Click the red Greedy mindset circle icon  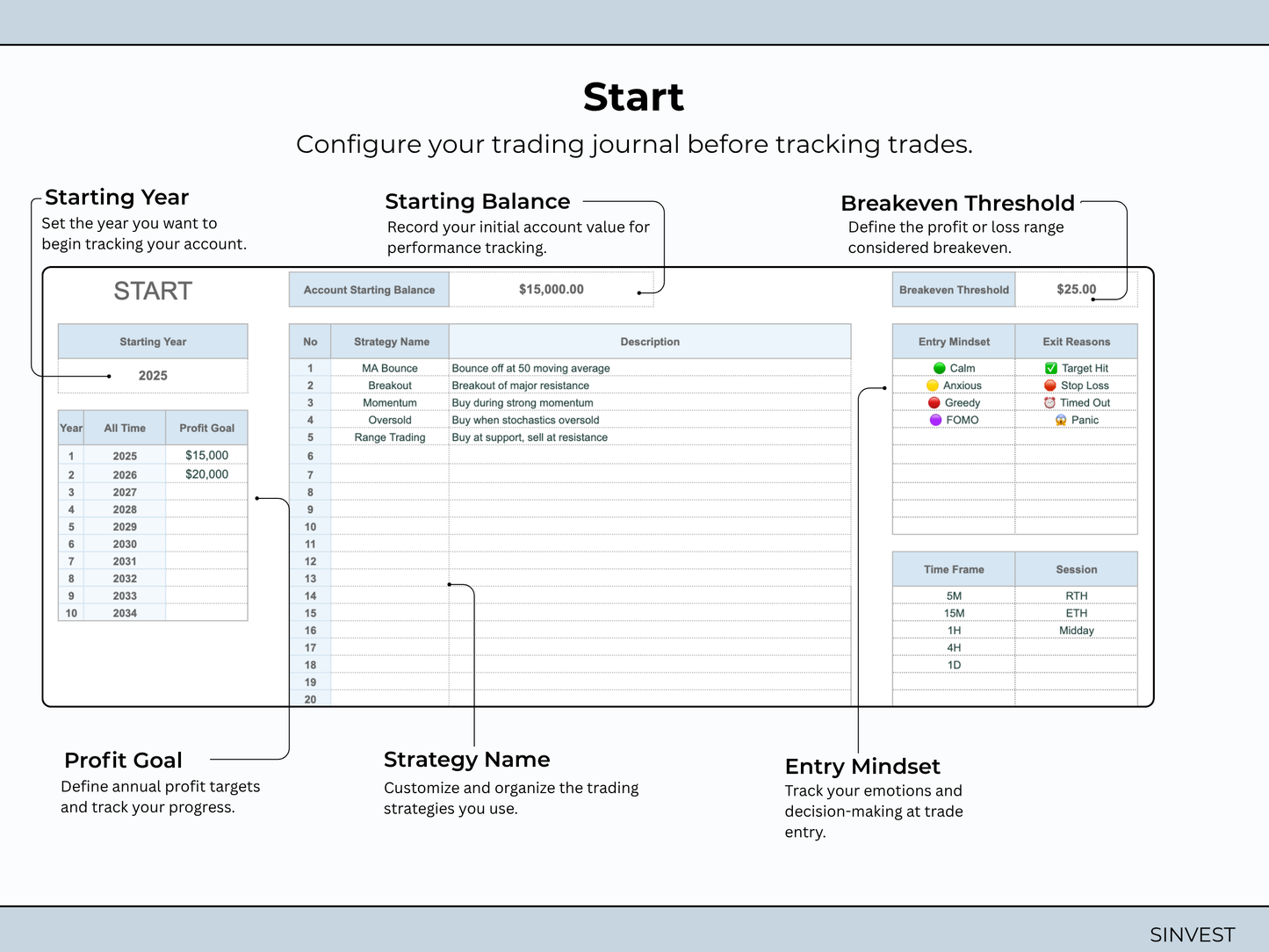(934, 403)
